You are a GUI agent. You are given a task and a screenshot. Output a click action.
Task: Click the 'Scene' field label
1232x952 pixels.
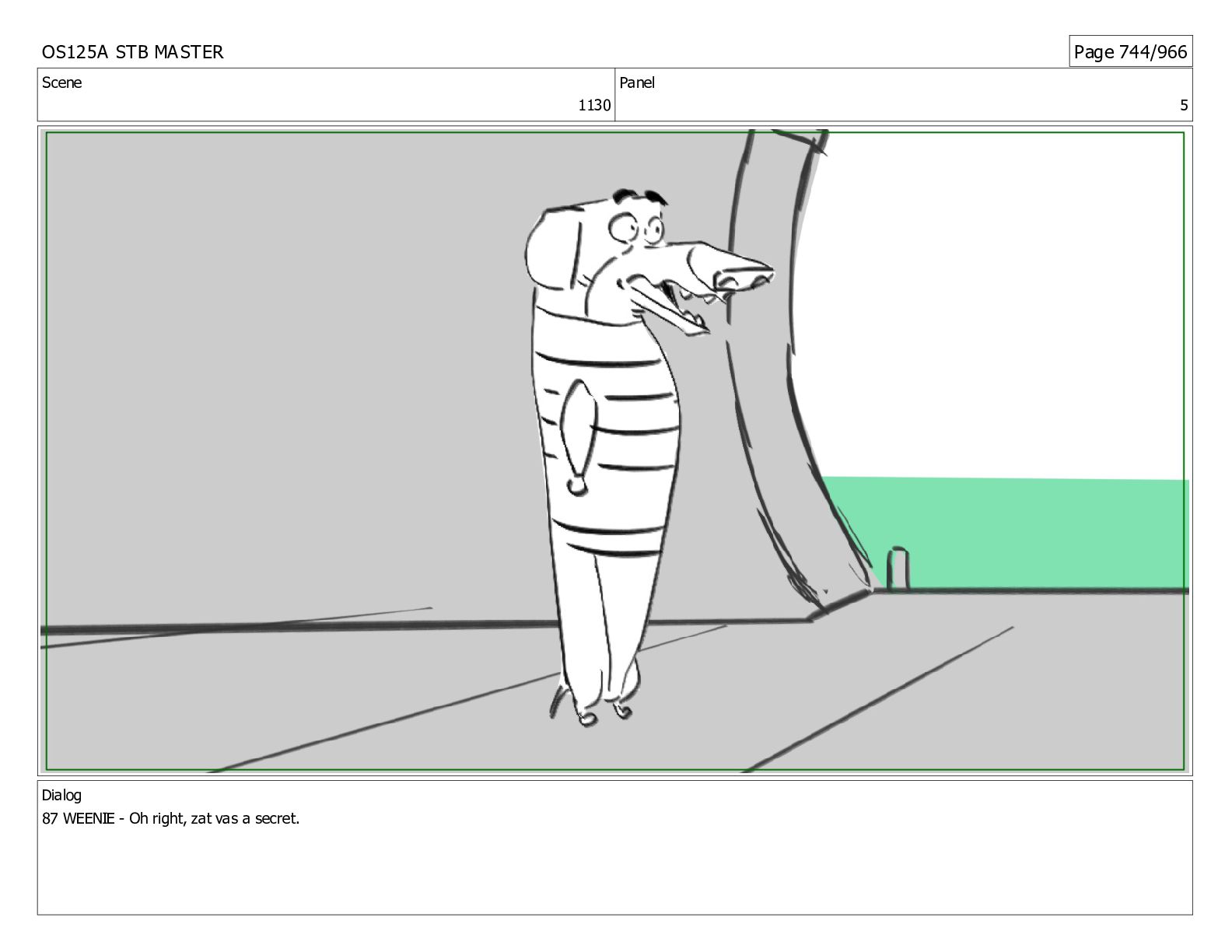point(61,82)
